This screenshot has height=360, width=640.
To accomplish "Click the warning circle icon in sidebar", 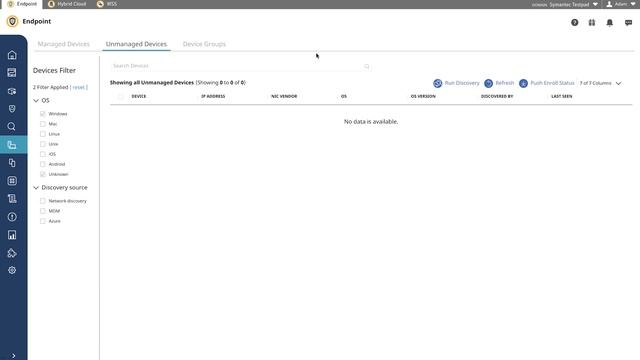I will (12, 217).
